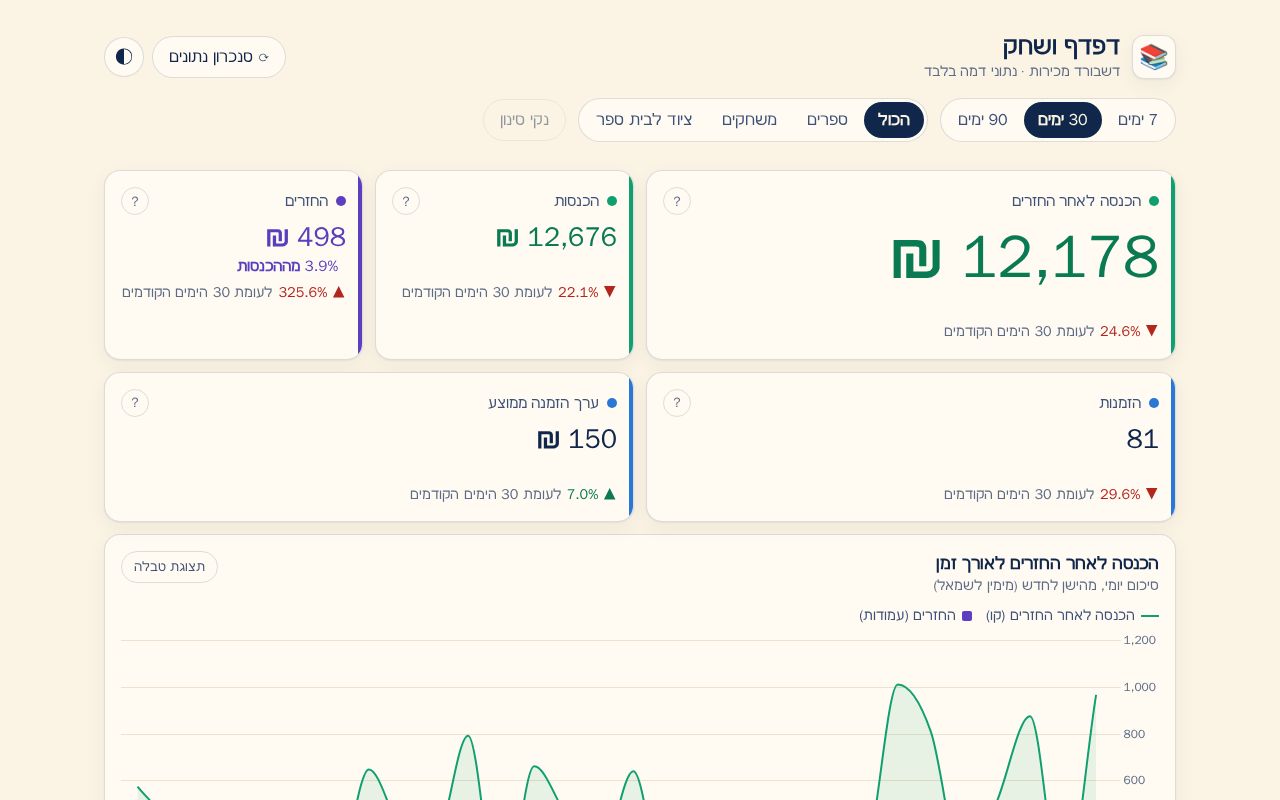Open help icon on הזמנות card
This screenshot has width=1280, height=800.
tap(677, 403)
